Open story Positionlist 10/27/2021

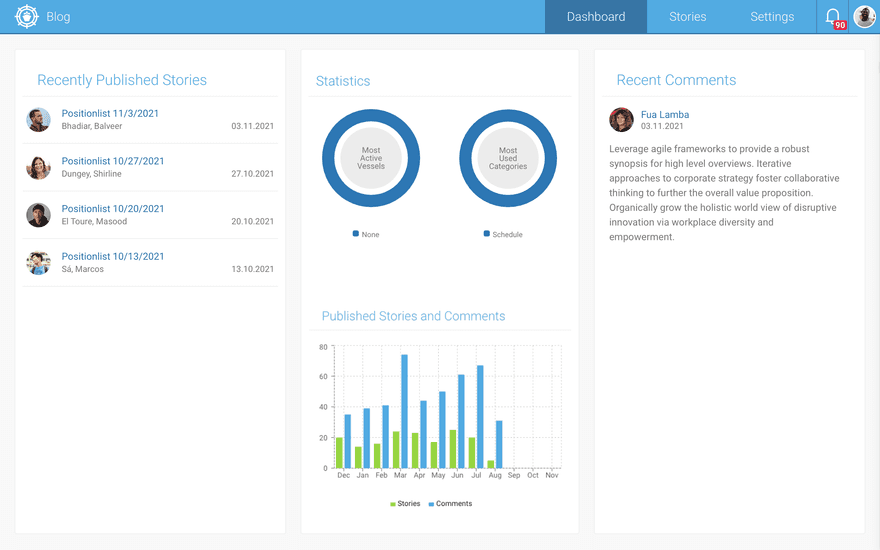[x=113, y=161]
